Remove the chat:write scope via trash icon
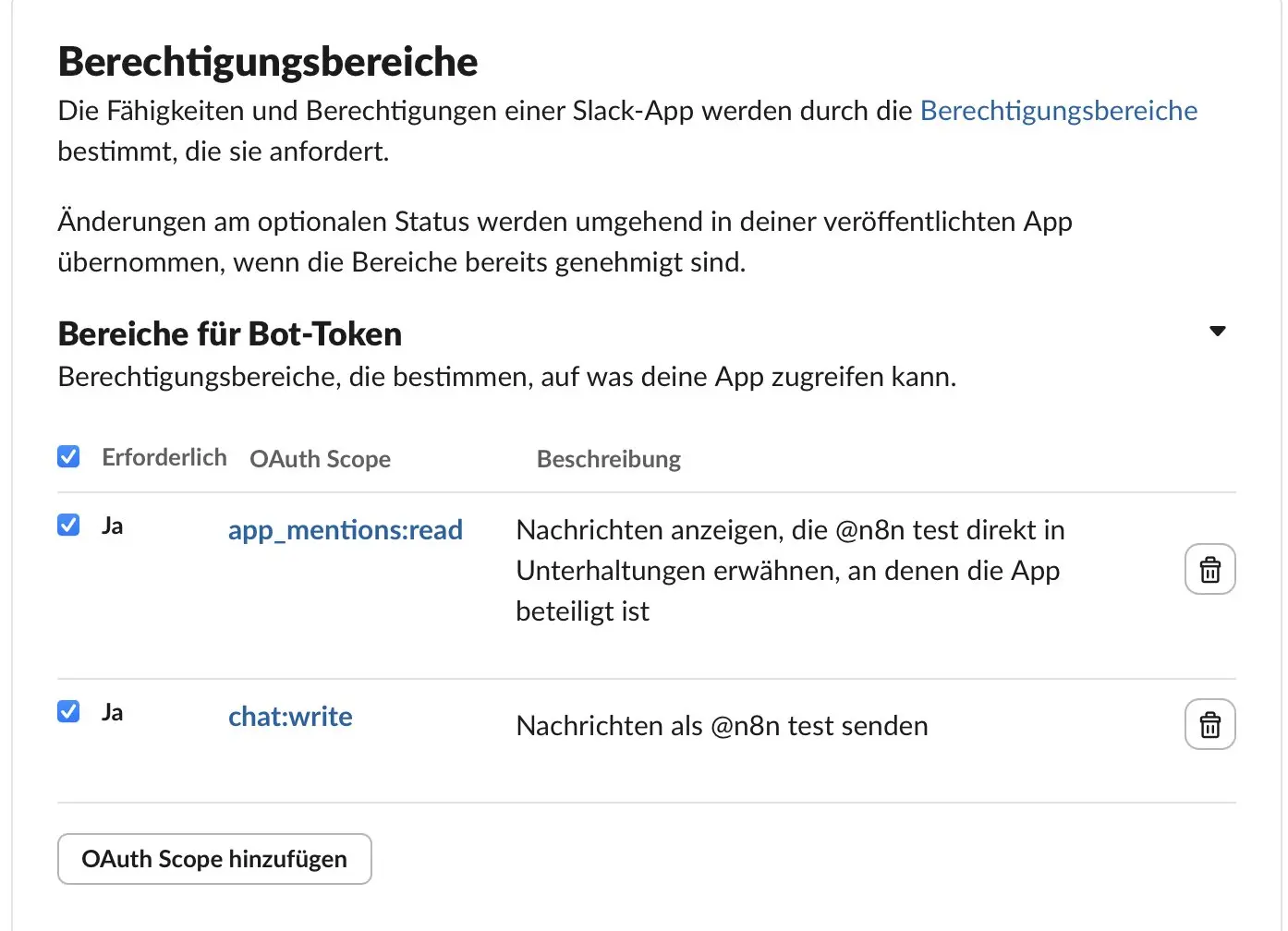Viewport: 1288px width, 931px height. [x=1210, y=724]
